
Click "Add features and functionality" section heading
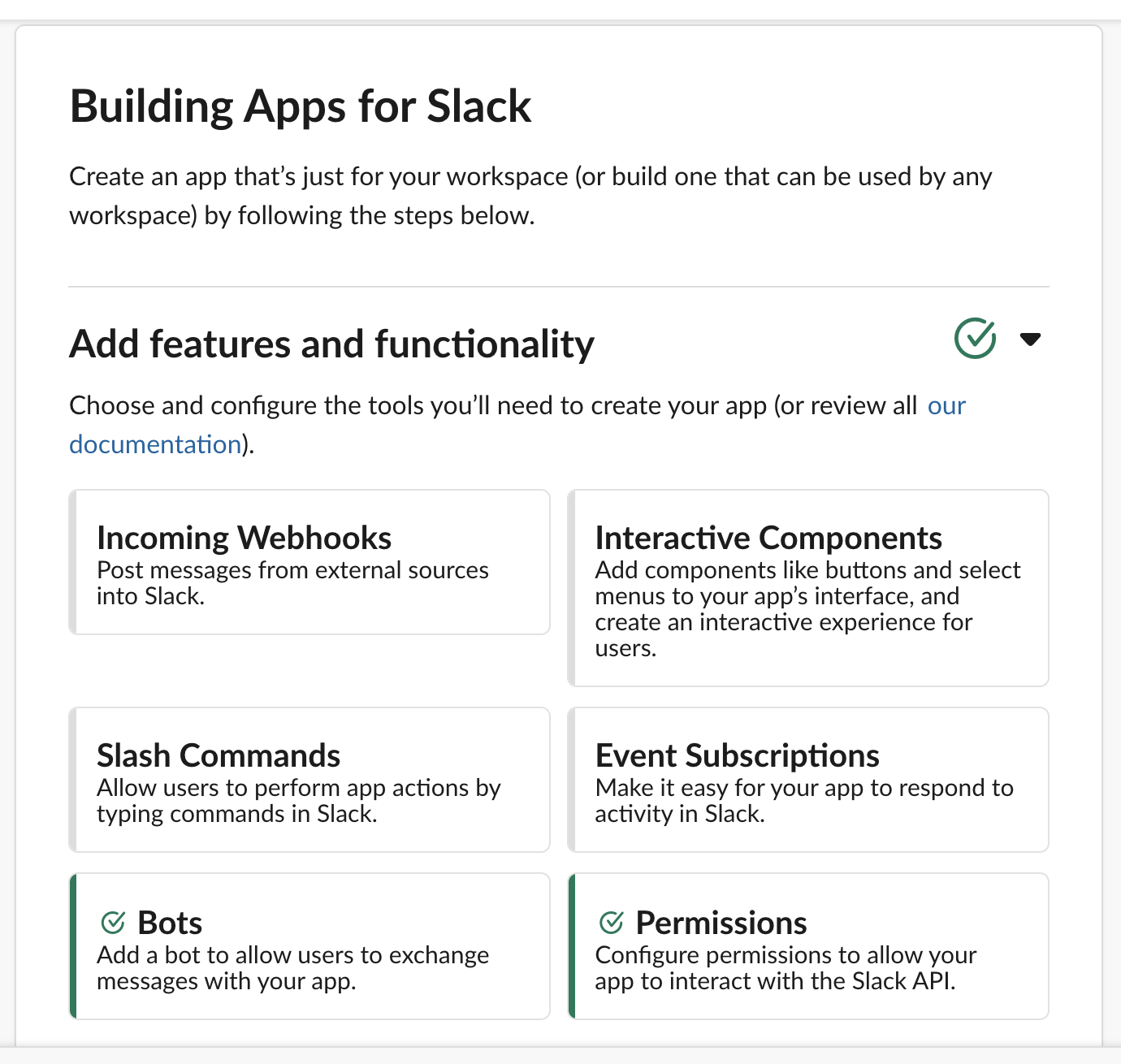point(332,344)
